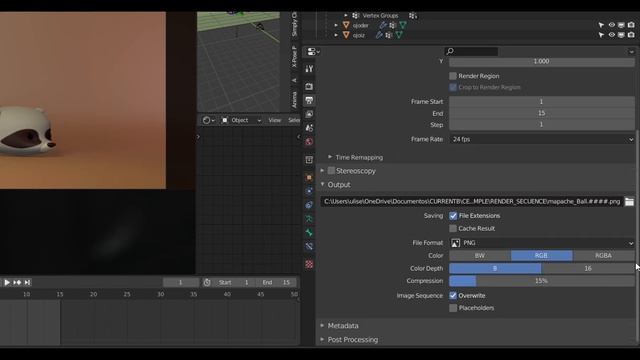
Task: Enable the Stereoscopy checkbox
Action: [x=331, y=171]
